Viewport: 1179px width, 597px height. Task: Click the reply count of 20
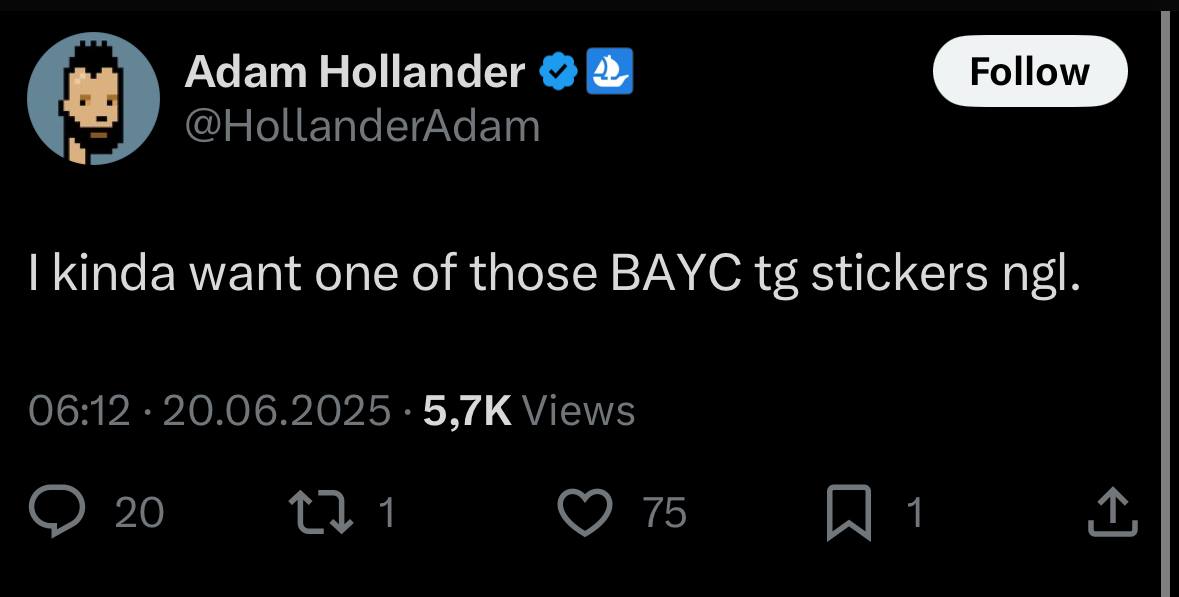pyautogui.click(x=139, y=513)
